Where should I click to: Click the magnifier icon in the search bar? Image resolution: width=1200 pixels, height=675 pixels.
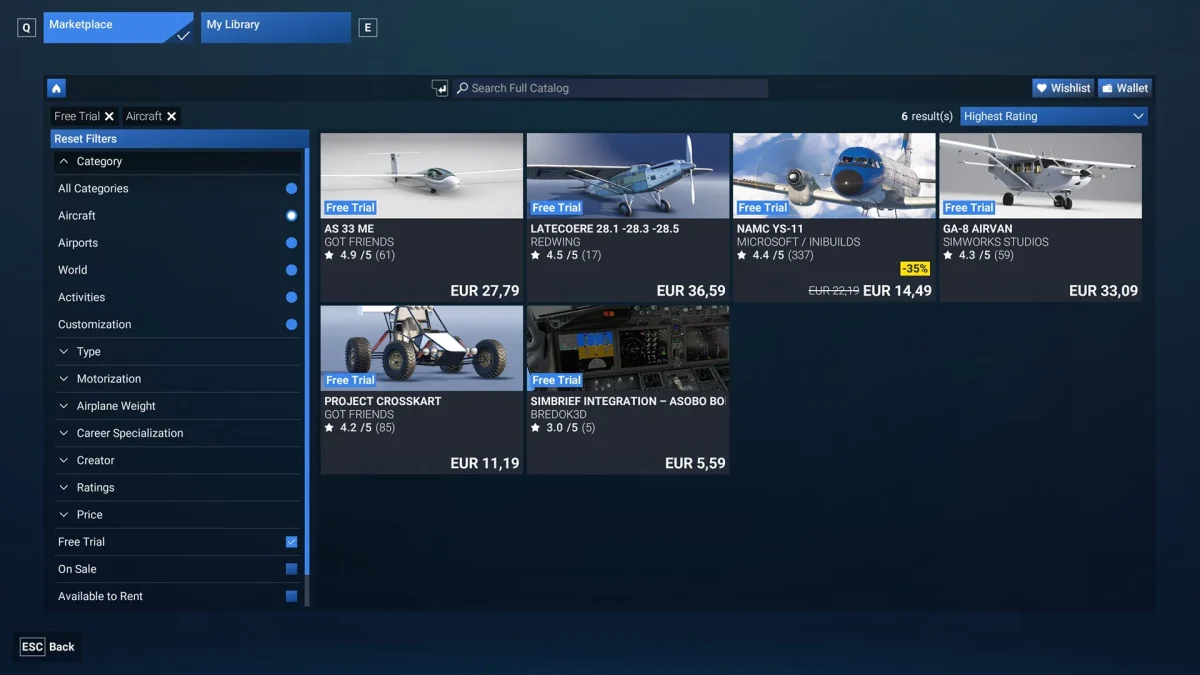click(x=462, y=88)
